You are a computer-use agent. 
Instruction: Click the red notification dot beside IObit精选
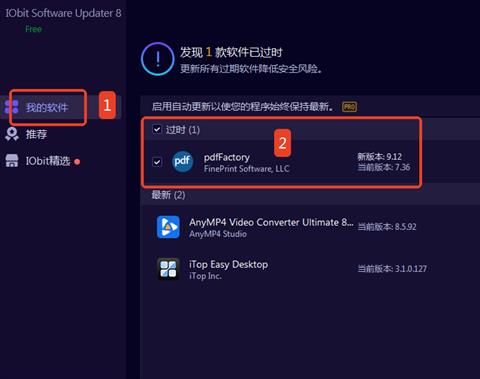(77, 162)
